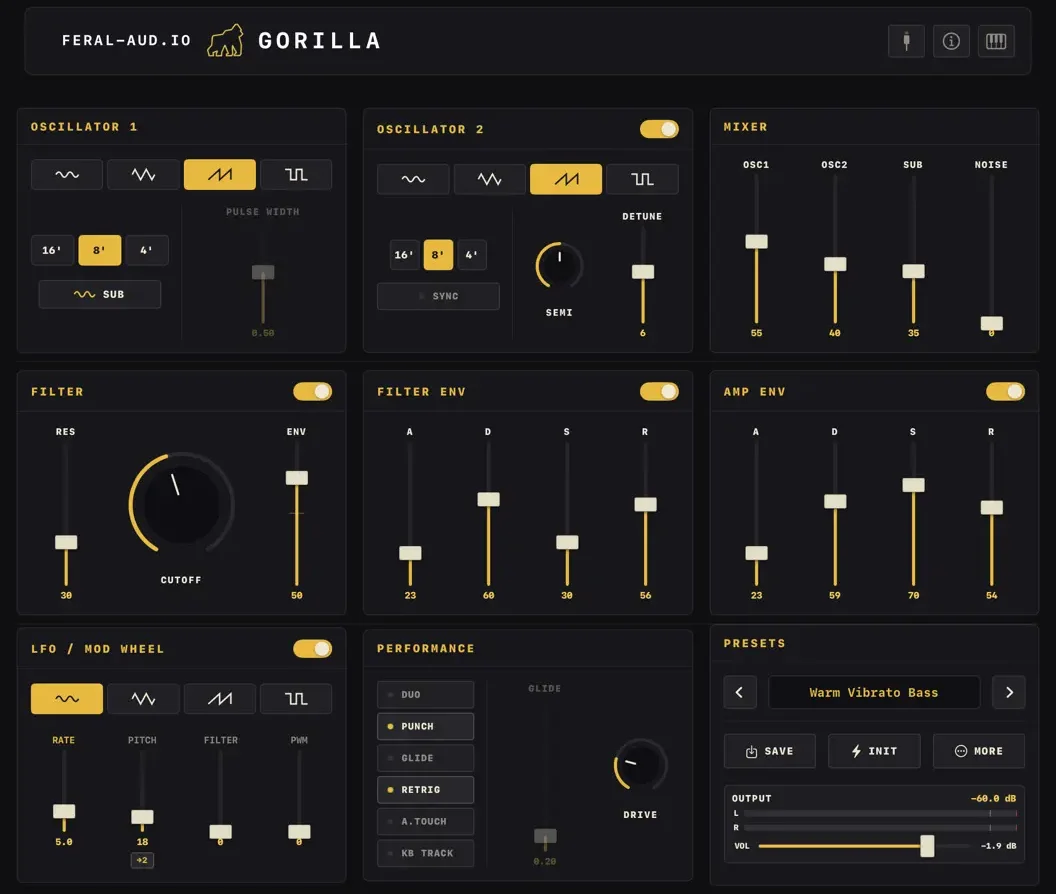
Task: Disable PUNCH performance mode
Action: (x=426, y=726)
